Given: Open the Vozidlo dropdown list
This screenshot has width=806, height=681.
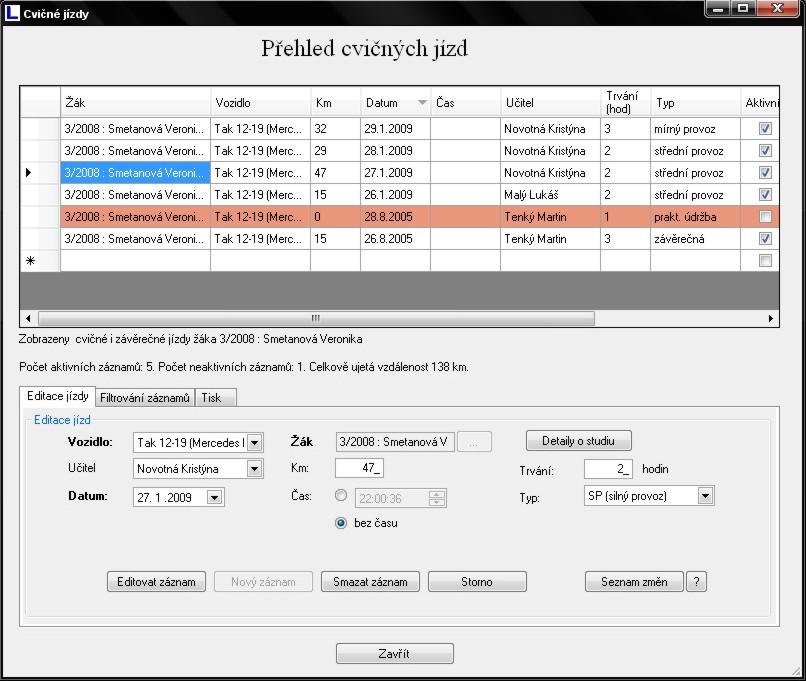Looking at the screenshot, I should (x=254, y=443).
